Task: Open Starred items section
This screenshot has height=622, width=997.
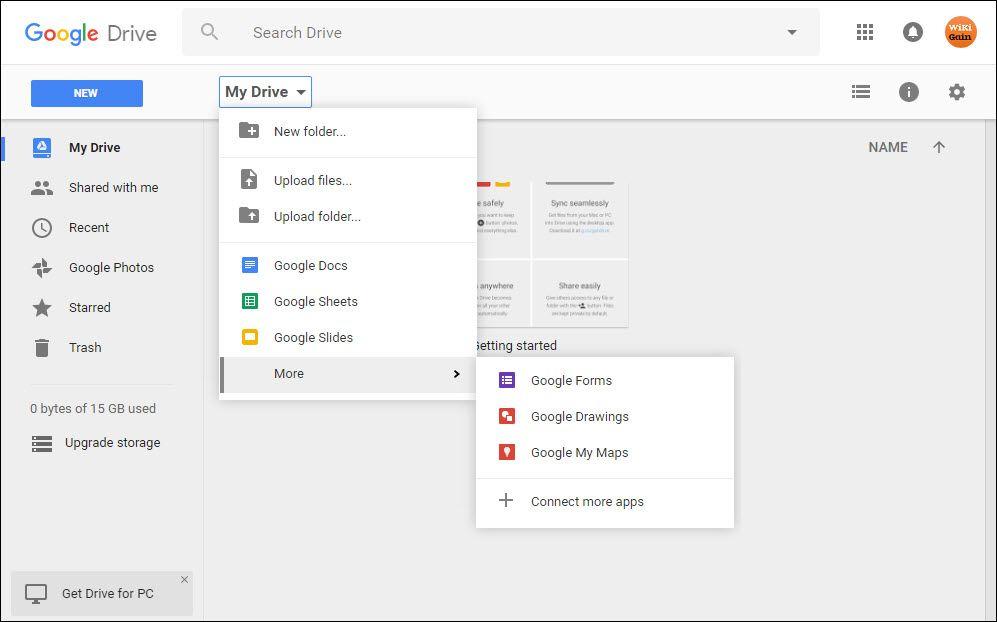Action: point(90,308)
